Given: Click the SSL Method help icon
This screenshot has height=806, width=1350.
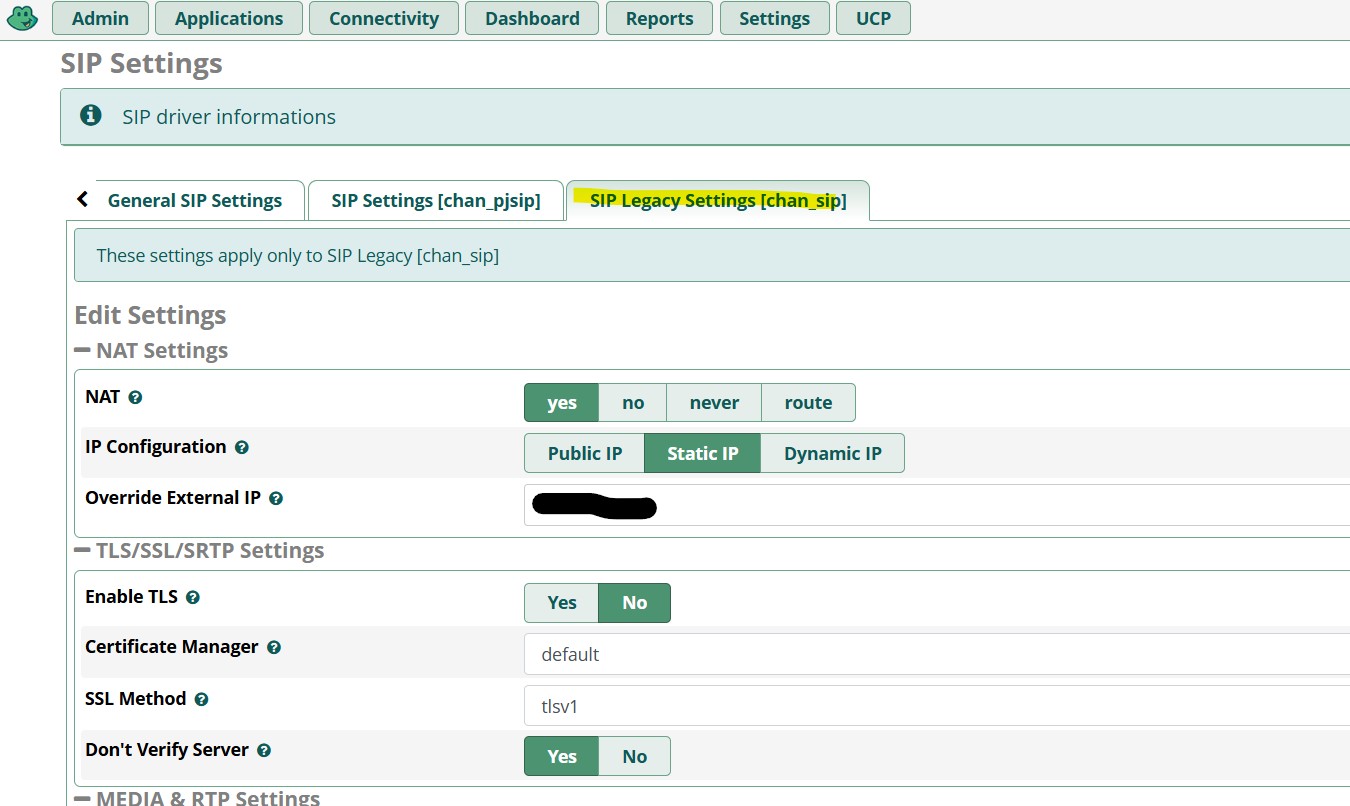Looking at the screenshot, I should (x=201, y=700).
